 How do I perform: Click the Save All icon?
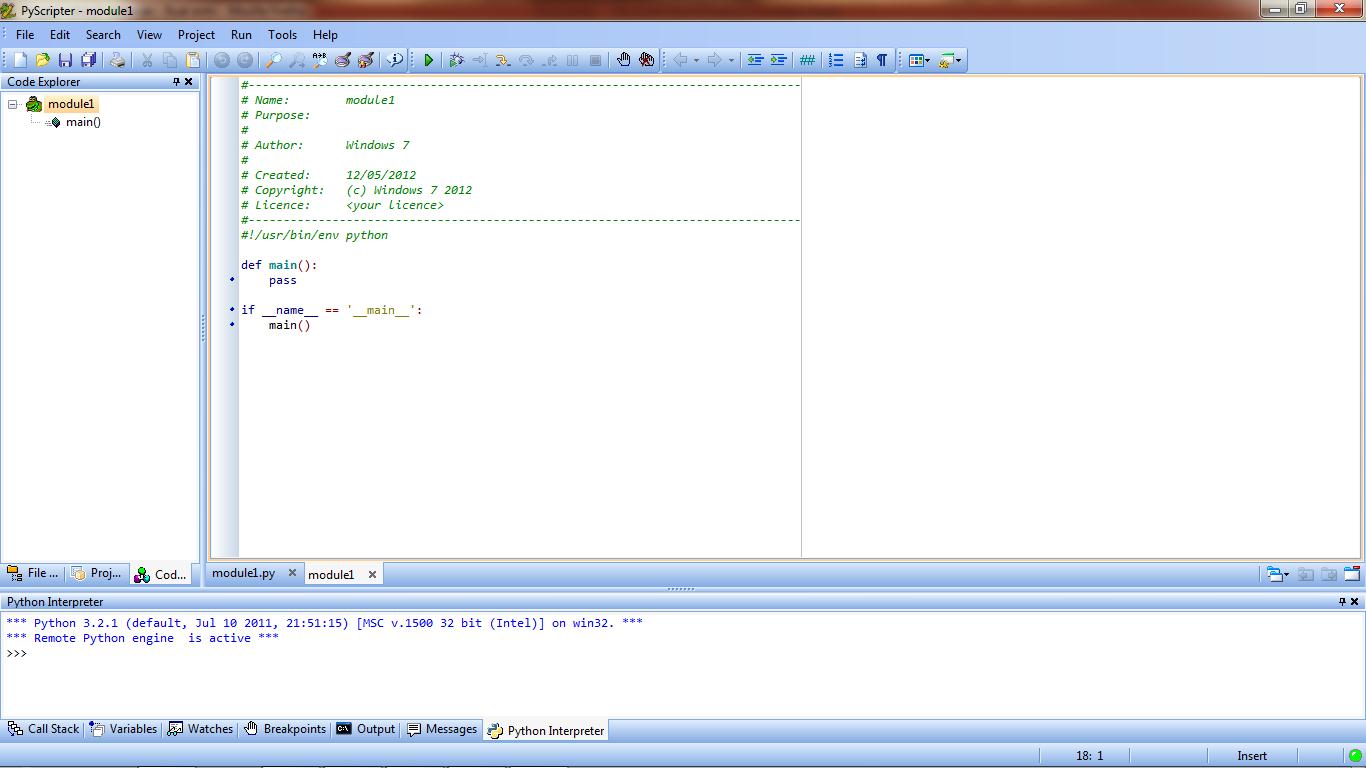click(88, 60)
